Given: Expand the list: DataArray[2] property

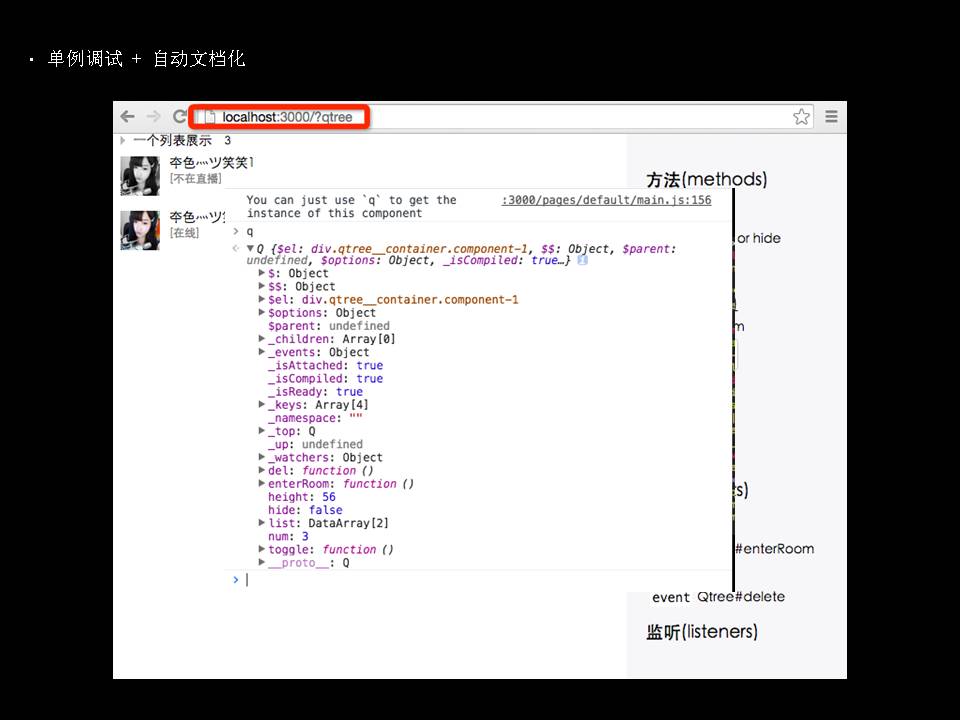Looking at the screenshot, I should coord(262,523).
